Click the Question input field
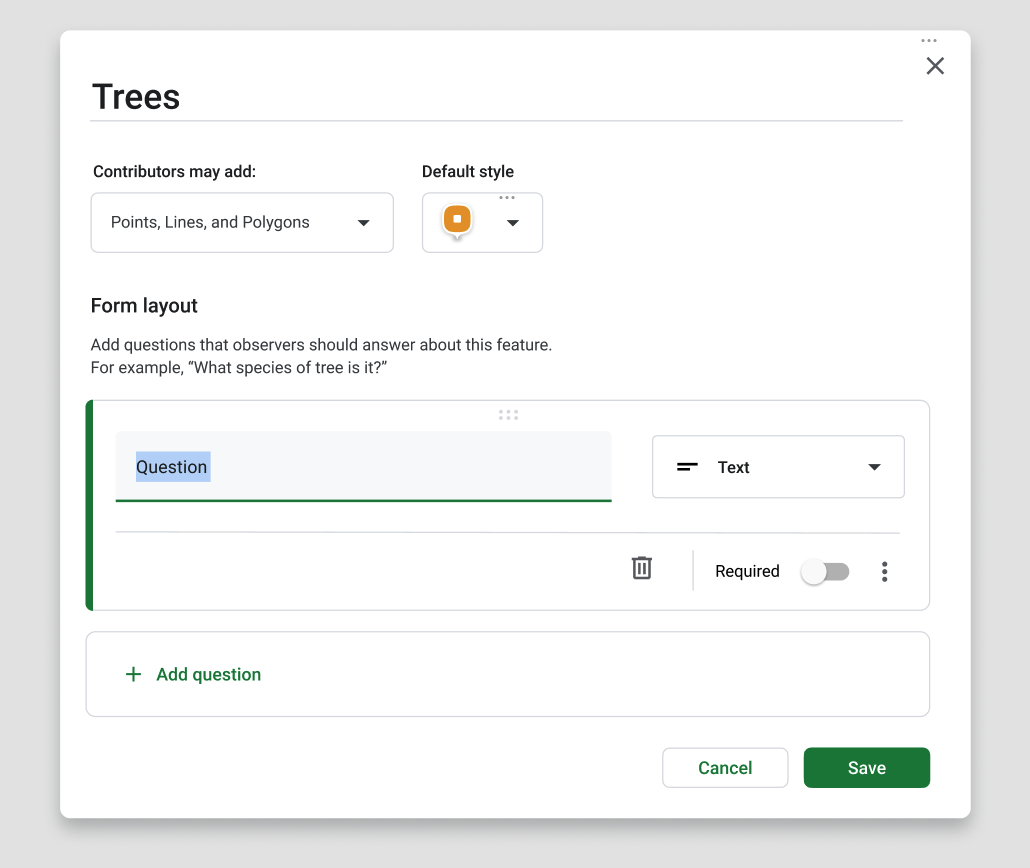This screenshot has width=1030, height=868. 363,467
